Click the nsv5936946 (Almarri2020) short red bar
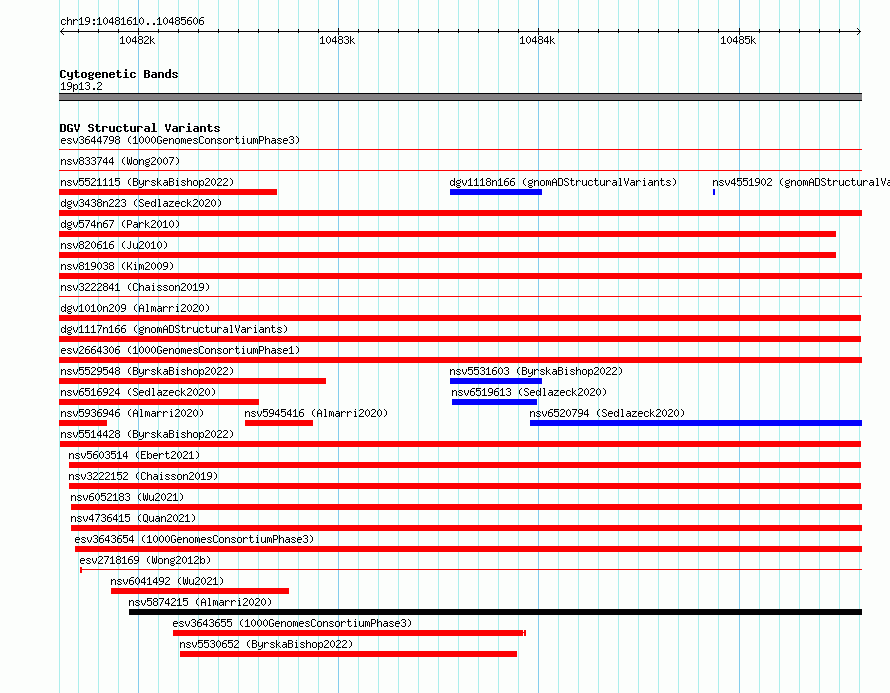Screen dimensions: 890x693 [83, 423]
